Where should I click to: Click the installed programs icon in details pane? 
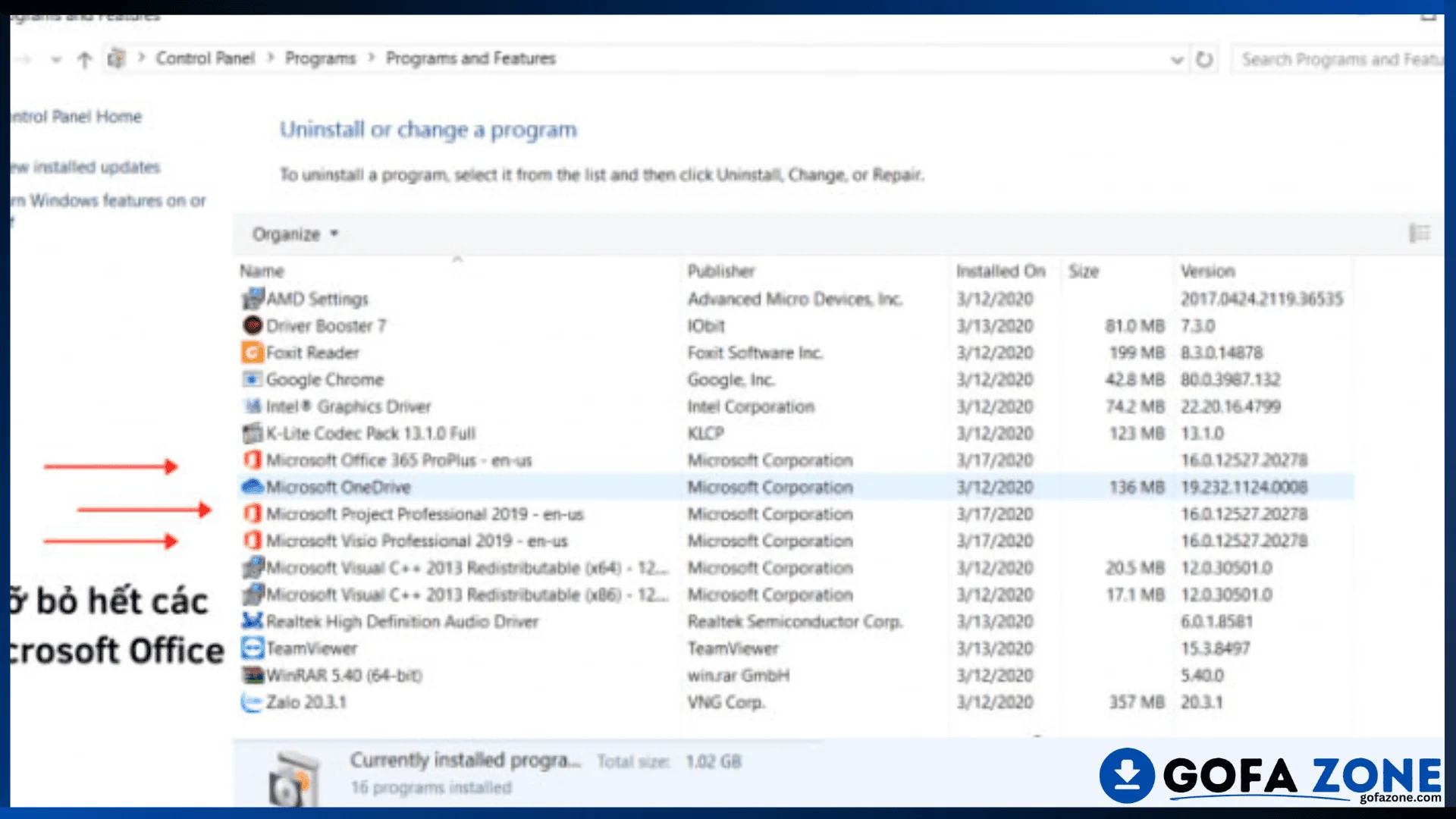click(293, 779)
